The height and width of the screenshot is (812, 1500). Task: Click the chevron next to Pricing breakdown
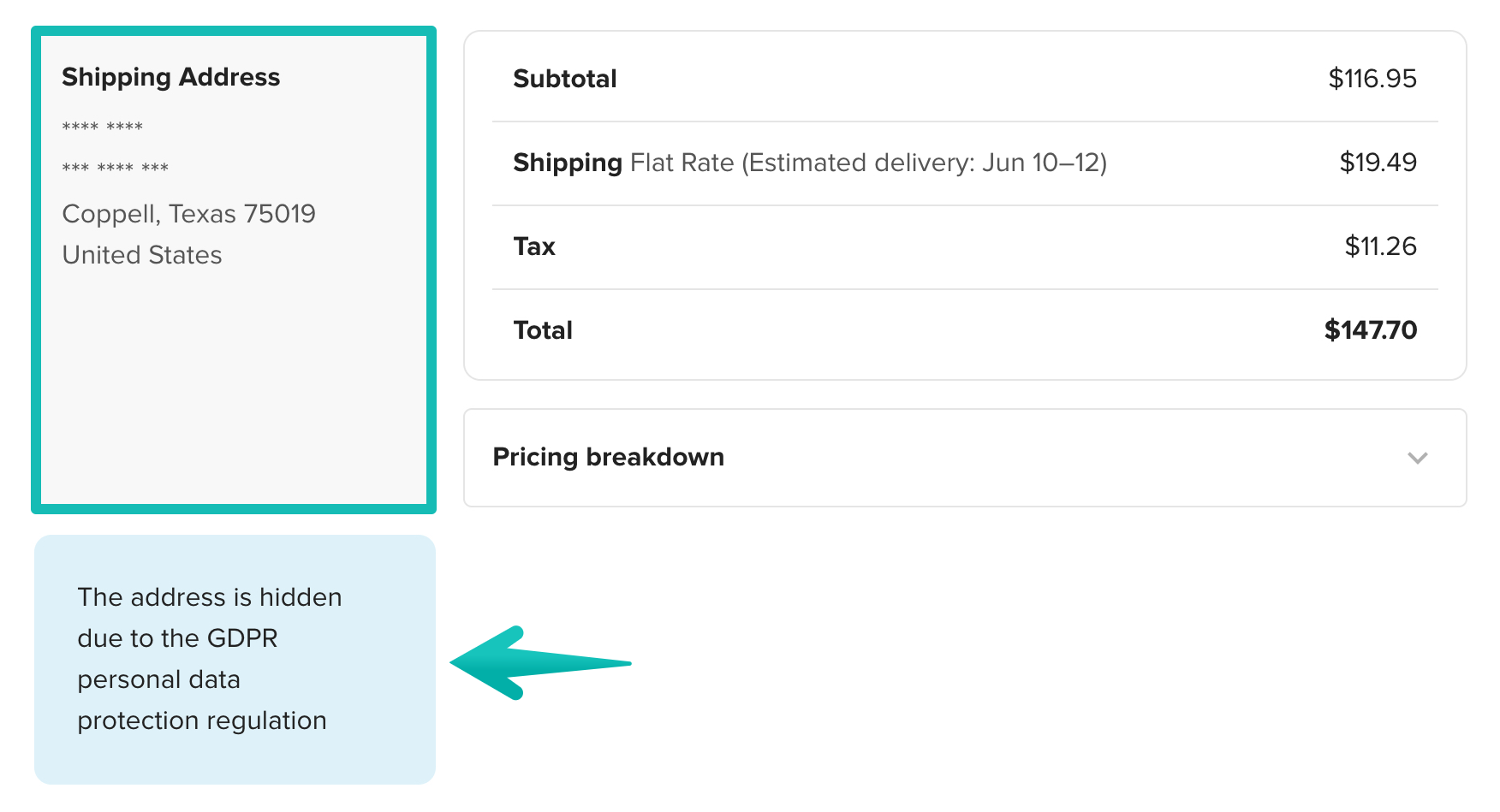(1417, 459)
